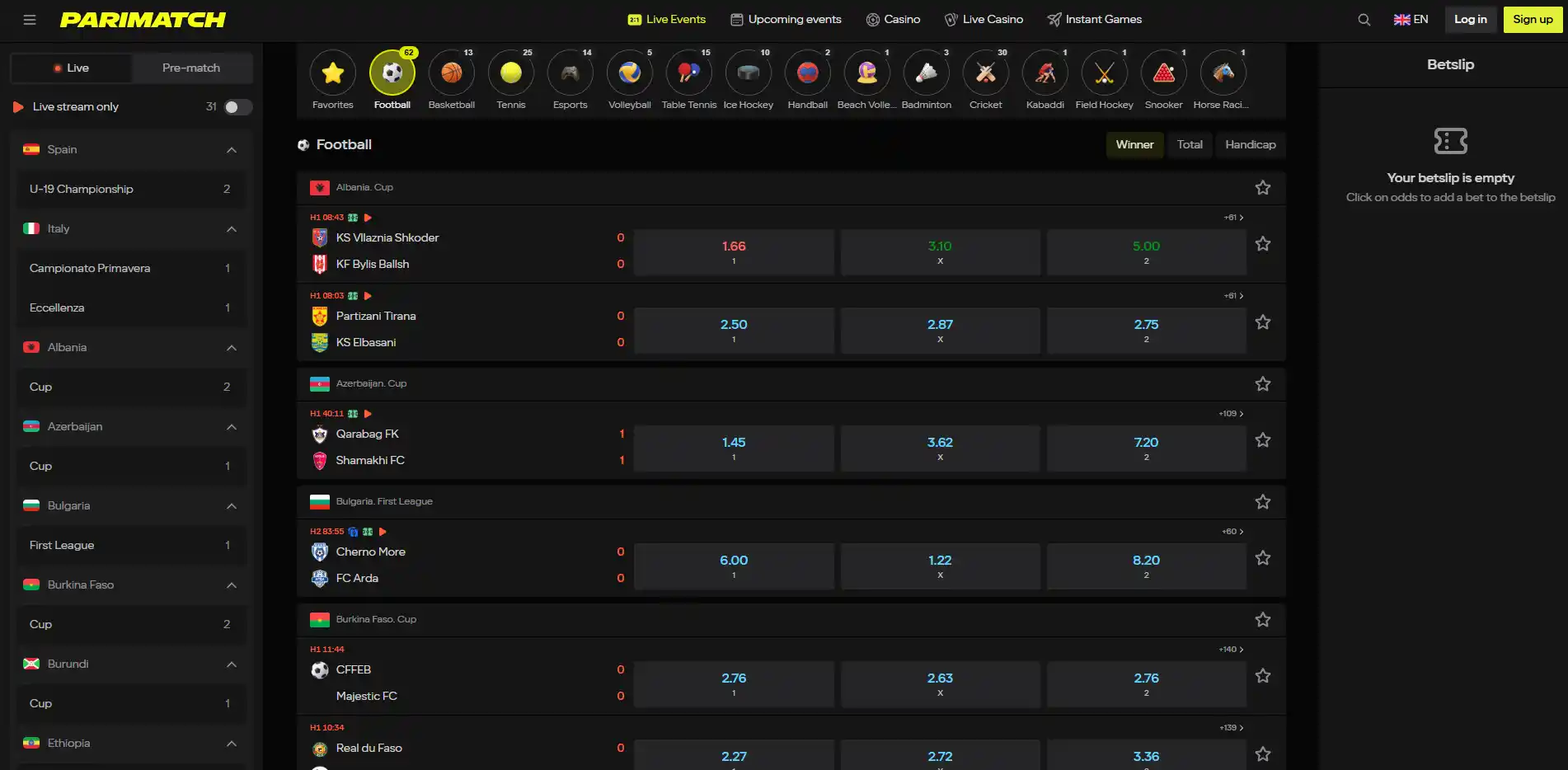This screenshot has height=770, width=1568.
Task: Open Eccellenza league in sidebar
Action: coord(131,308)
